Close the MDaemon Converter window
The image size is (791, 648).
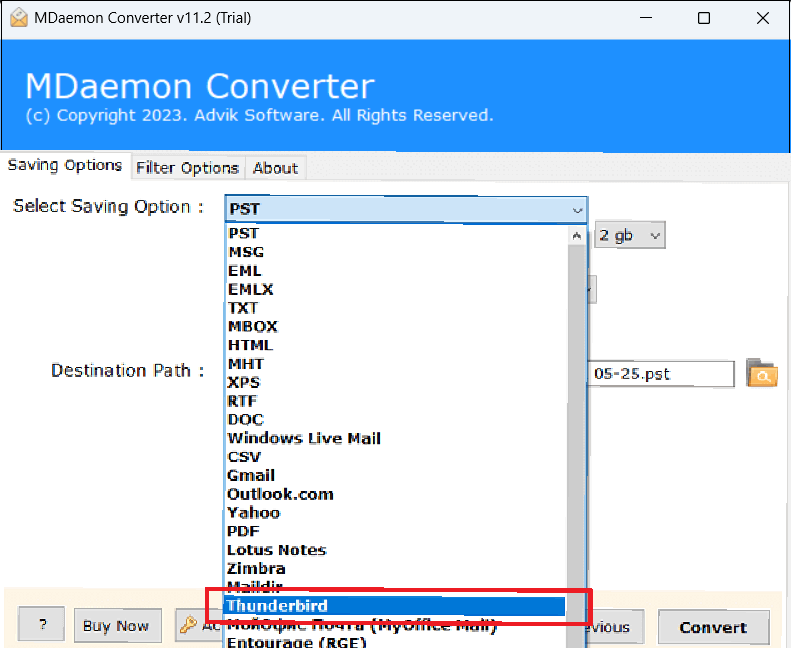coord(763,18)
